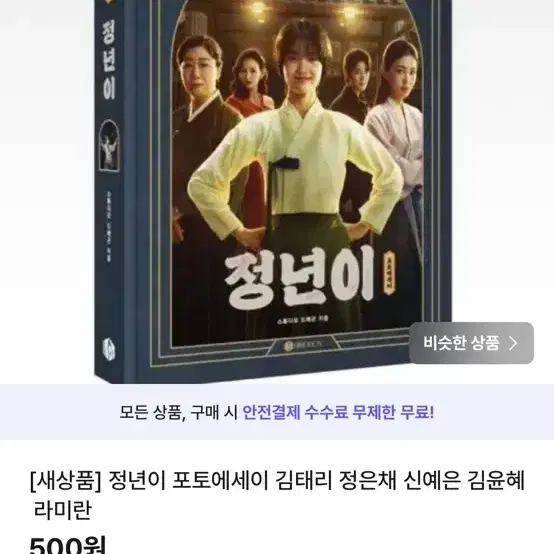Tap the 라미란 text in the product title
Viewport: 554px width, 554px height.
63,509
